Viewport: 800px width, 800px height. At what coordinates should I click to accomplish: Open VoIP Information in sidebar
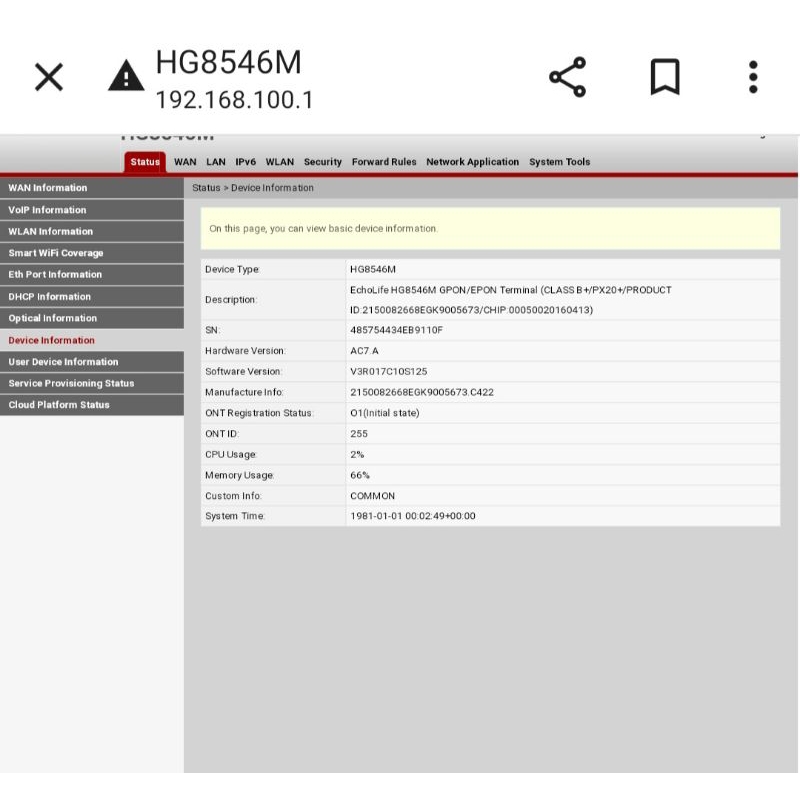pos(92,210)
